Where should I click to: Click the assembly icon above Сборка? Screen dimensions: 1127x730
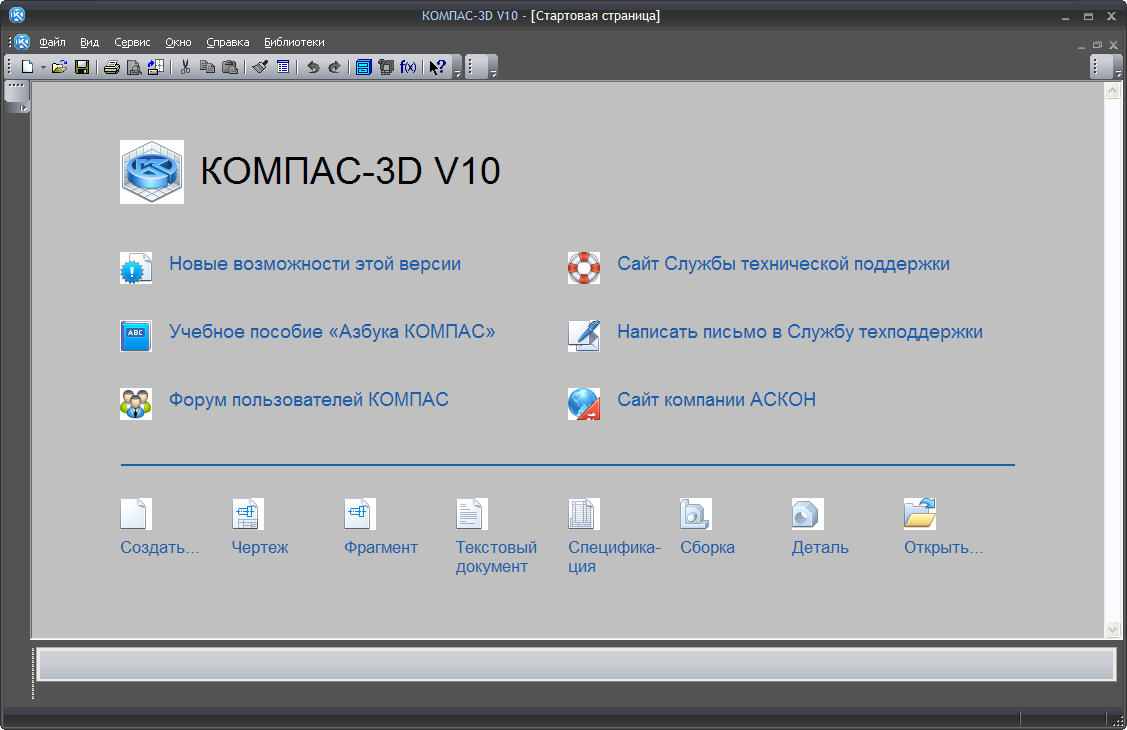click(x=696, y=514)
